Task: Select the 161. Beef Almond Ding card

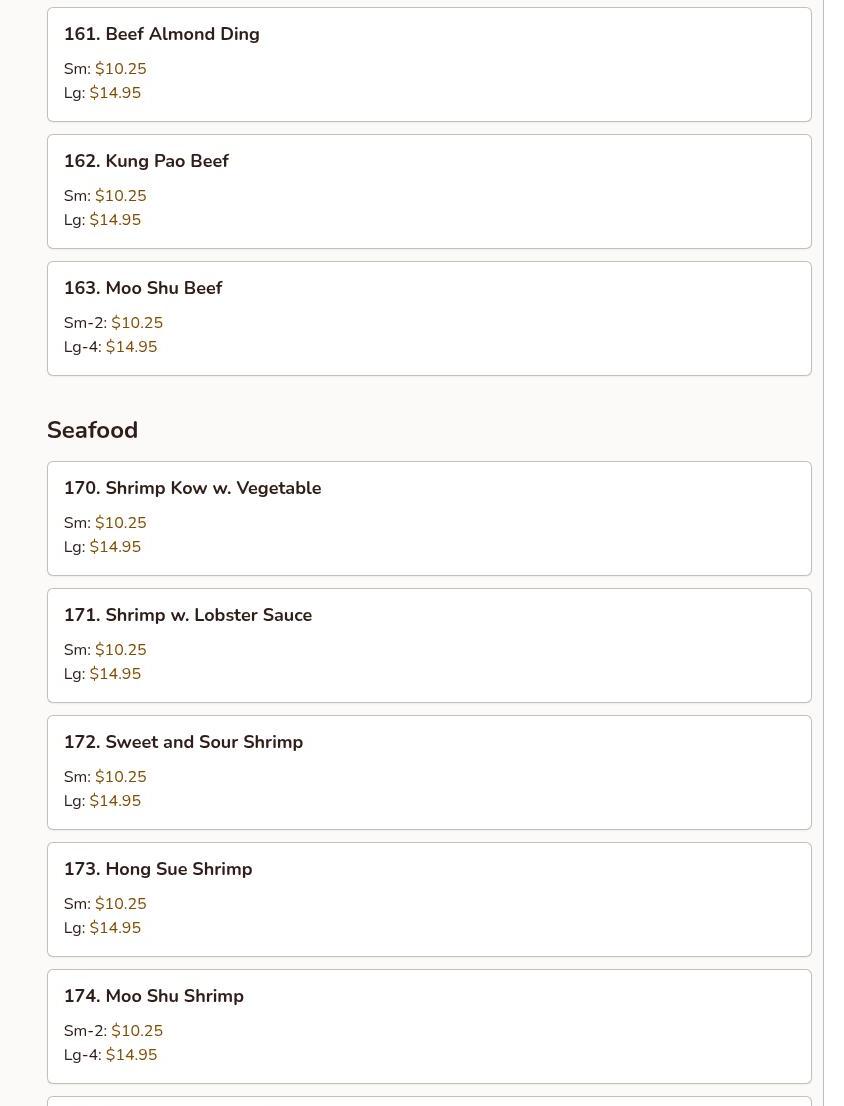Action: 429,64
